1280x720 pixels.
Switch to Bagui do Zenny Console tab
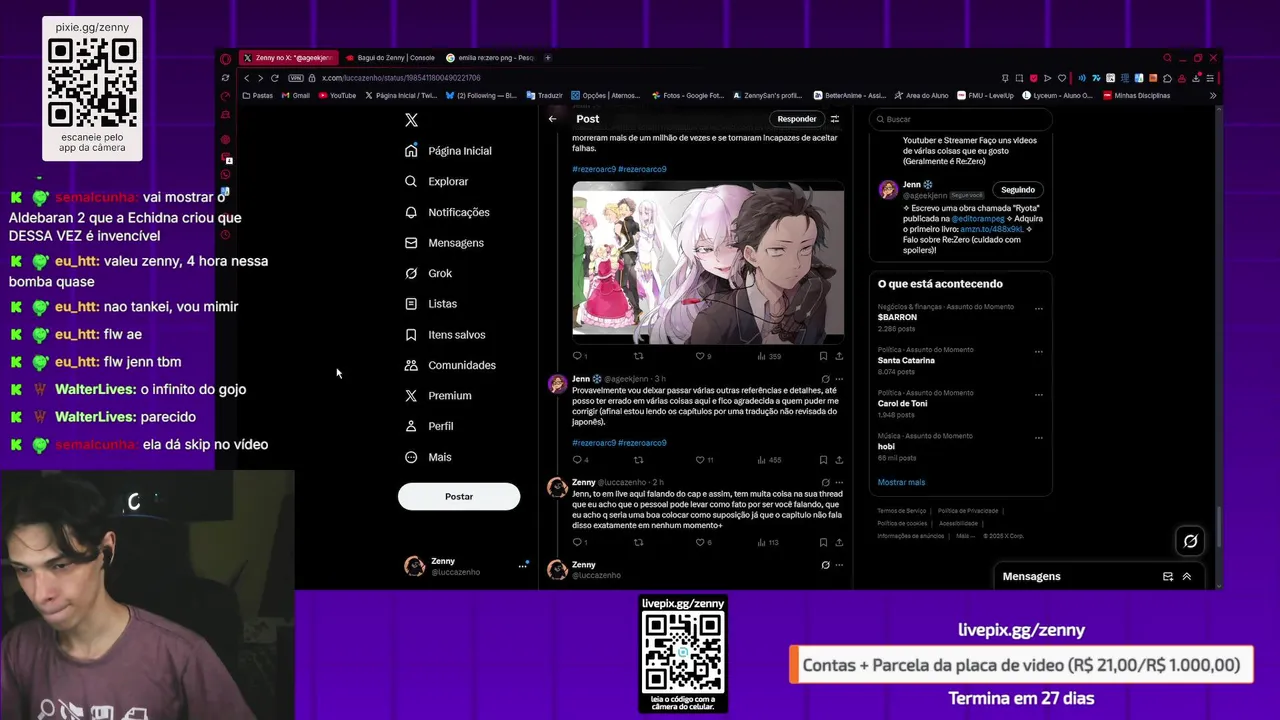click(390, 58)
